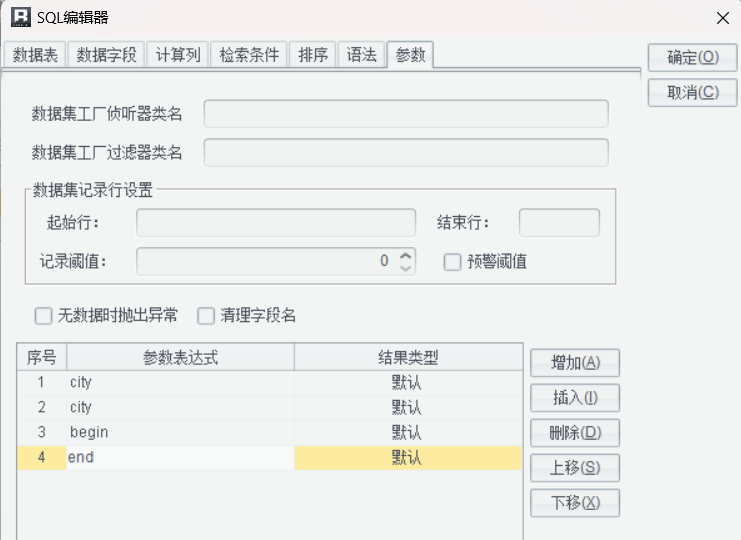This screenshot has height=540, width=741.
Task: Check the 清理字段名 option
Action: coord(206,316)
